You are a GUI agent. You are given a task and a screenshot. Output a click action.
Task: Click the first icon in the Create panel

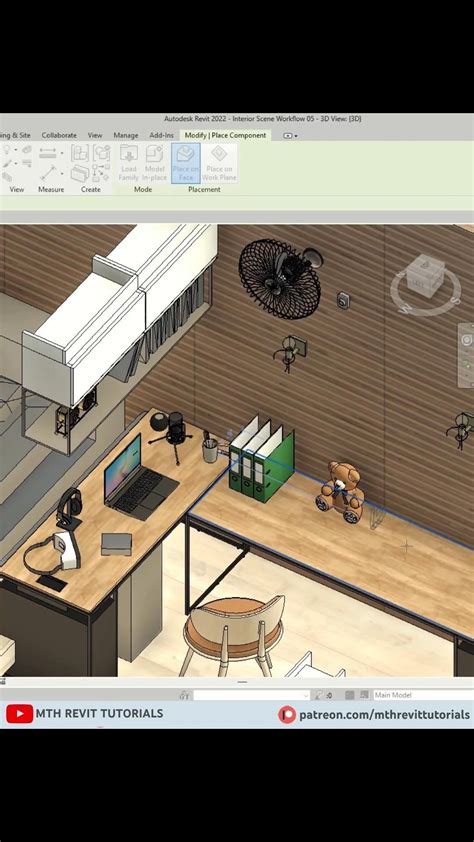[80, 153]
